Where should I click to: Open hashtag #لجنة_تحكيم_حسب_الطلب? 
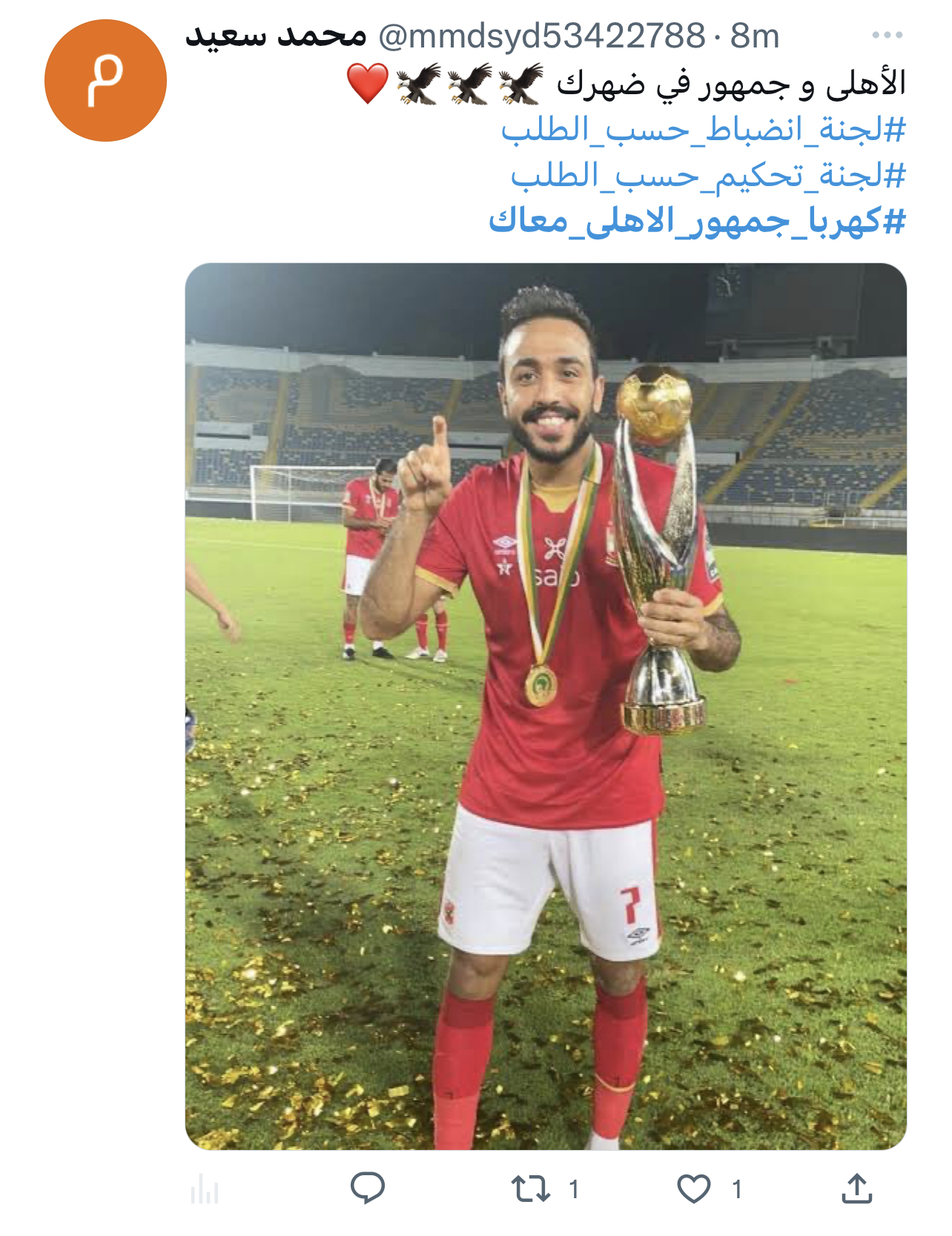pyautogui.click(x=709, y=176)
